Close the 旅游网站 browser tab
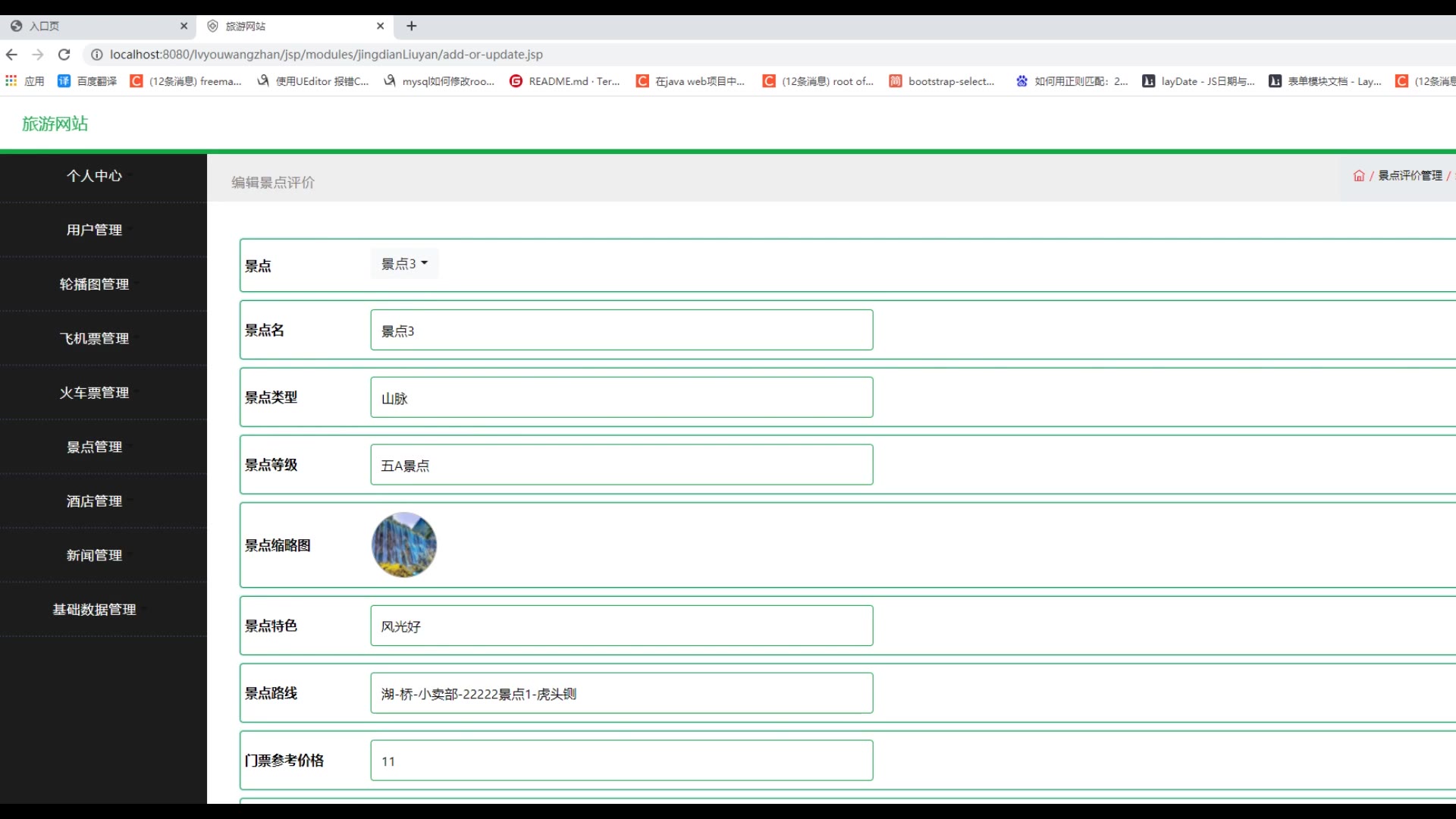Viewport: 1456px width, 819px height. click(380, 26)
